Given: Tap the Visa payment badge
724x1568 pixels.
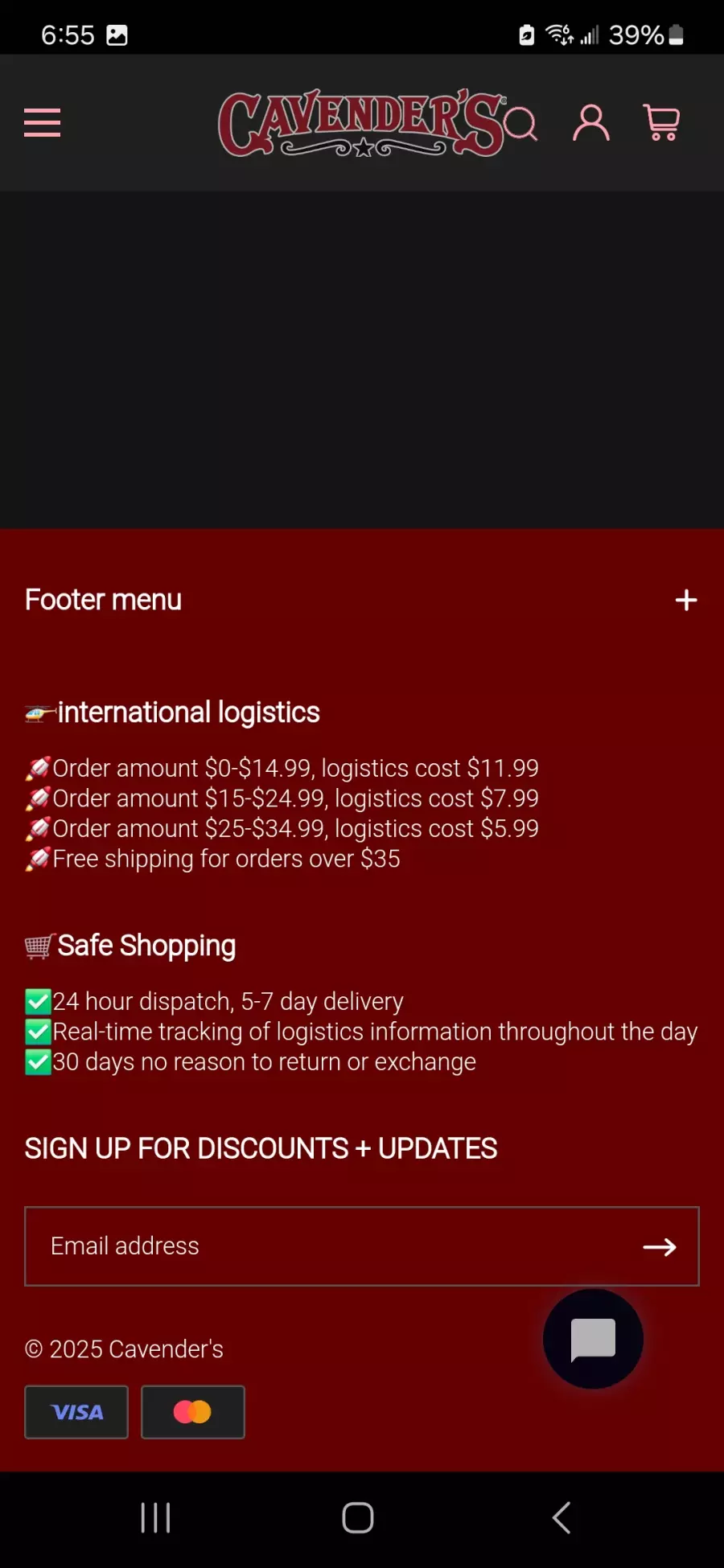Looking at the screenshot, I should coord(76,1412).
